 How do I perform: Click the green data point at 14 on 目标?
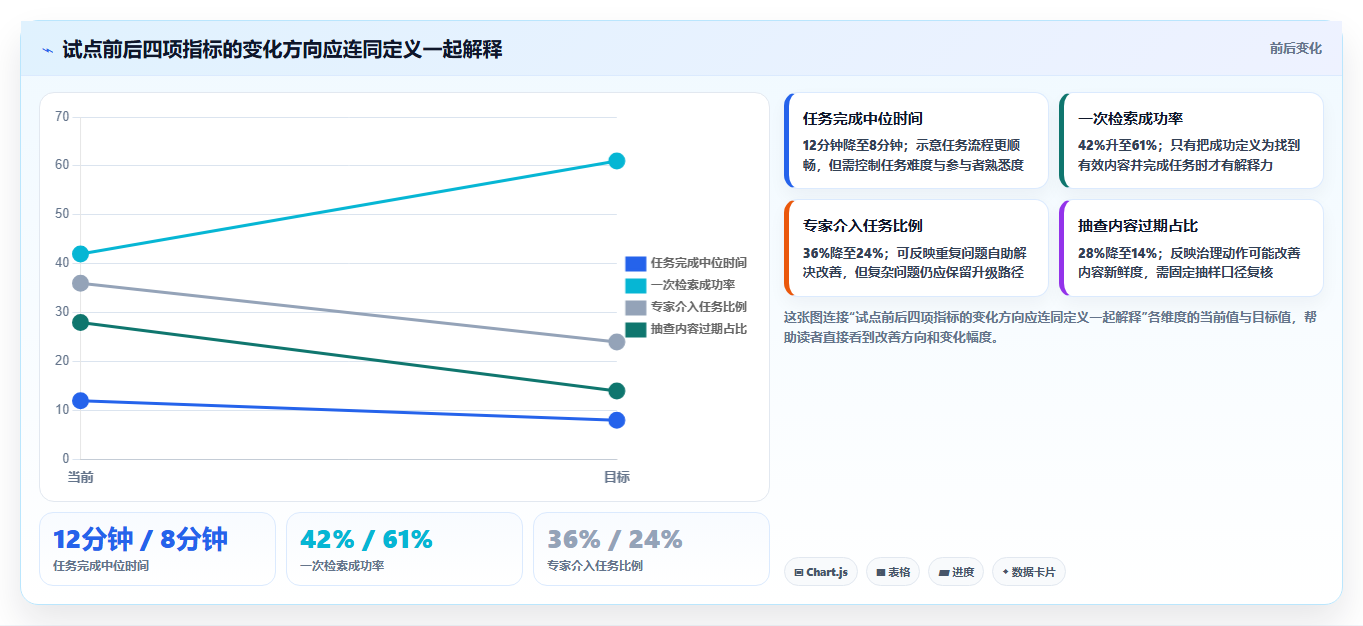[x=617, y=391]
